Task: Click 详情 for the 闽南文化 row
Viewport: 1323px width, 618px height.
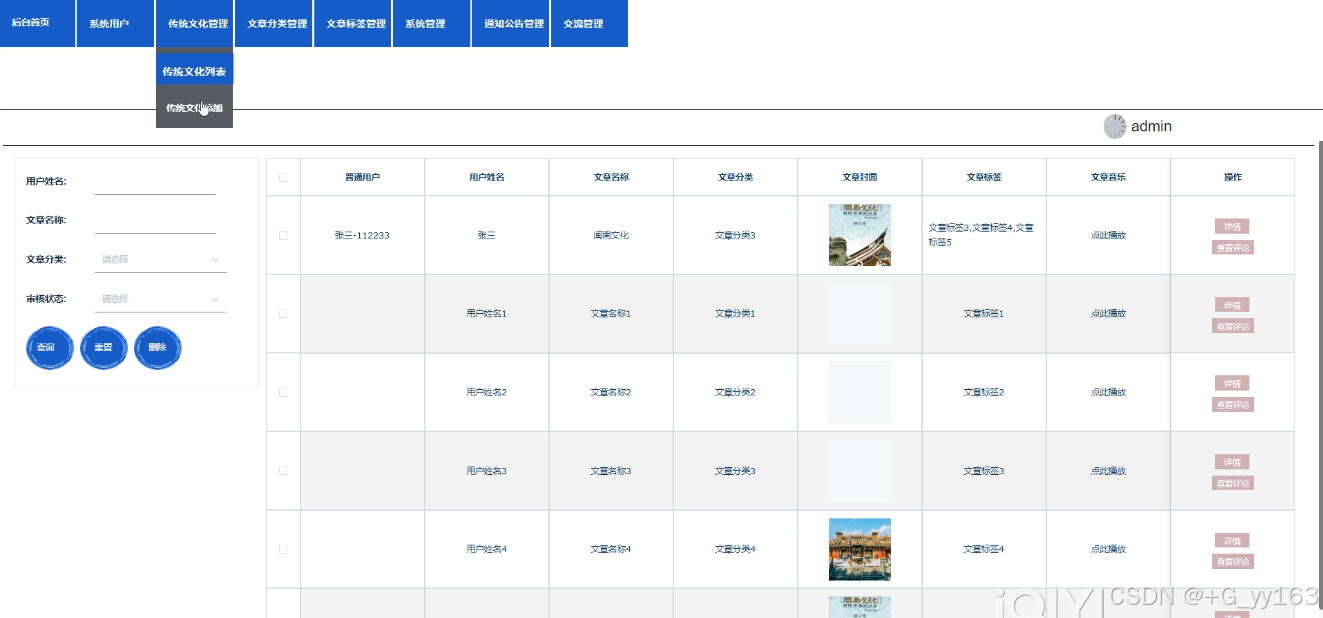Action: point(1232,226)
